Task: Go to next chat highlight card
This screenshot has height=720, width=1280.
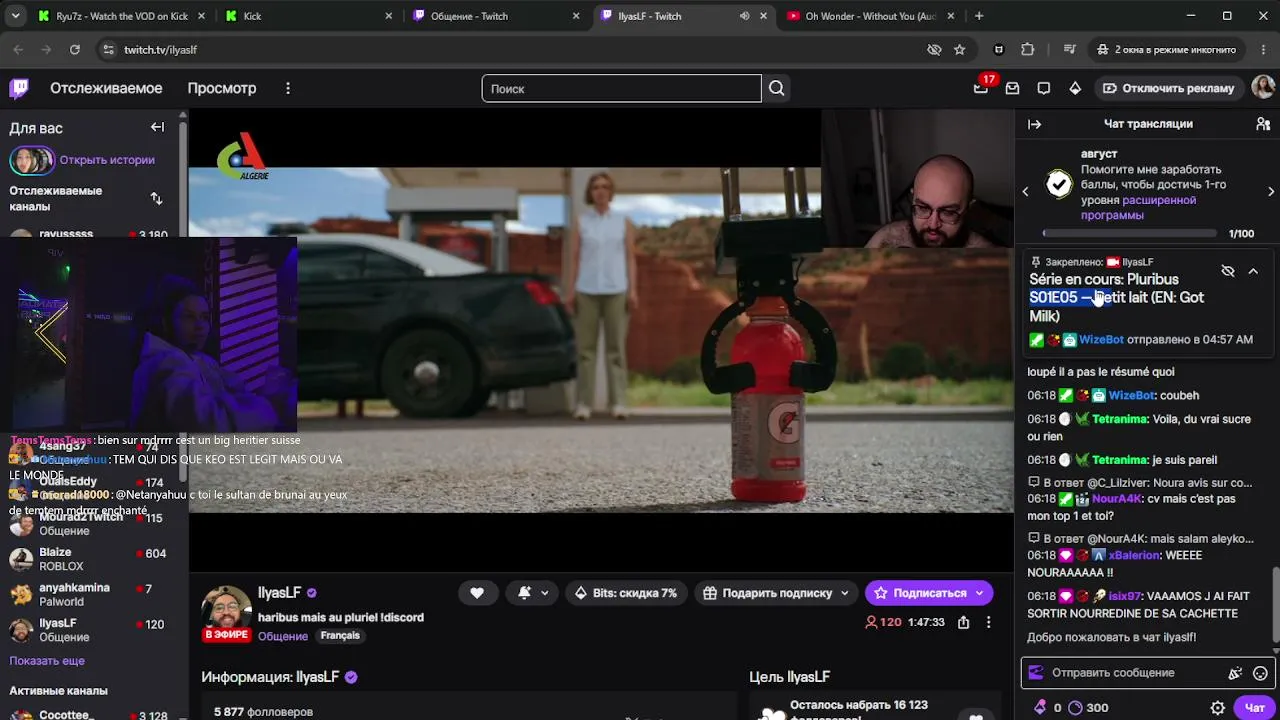Action: coord(1271,191)
